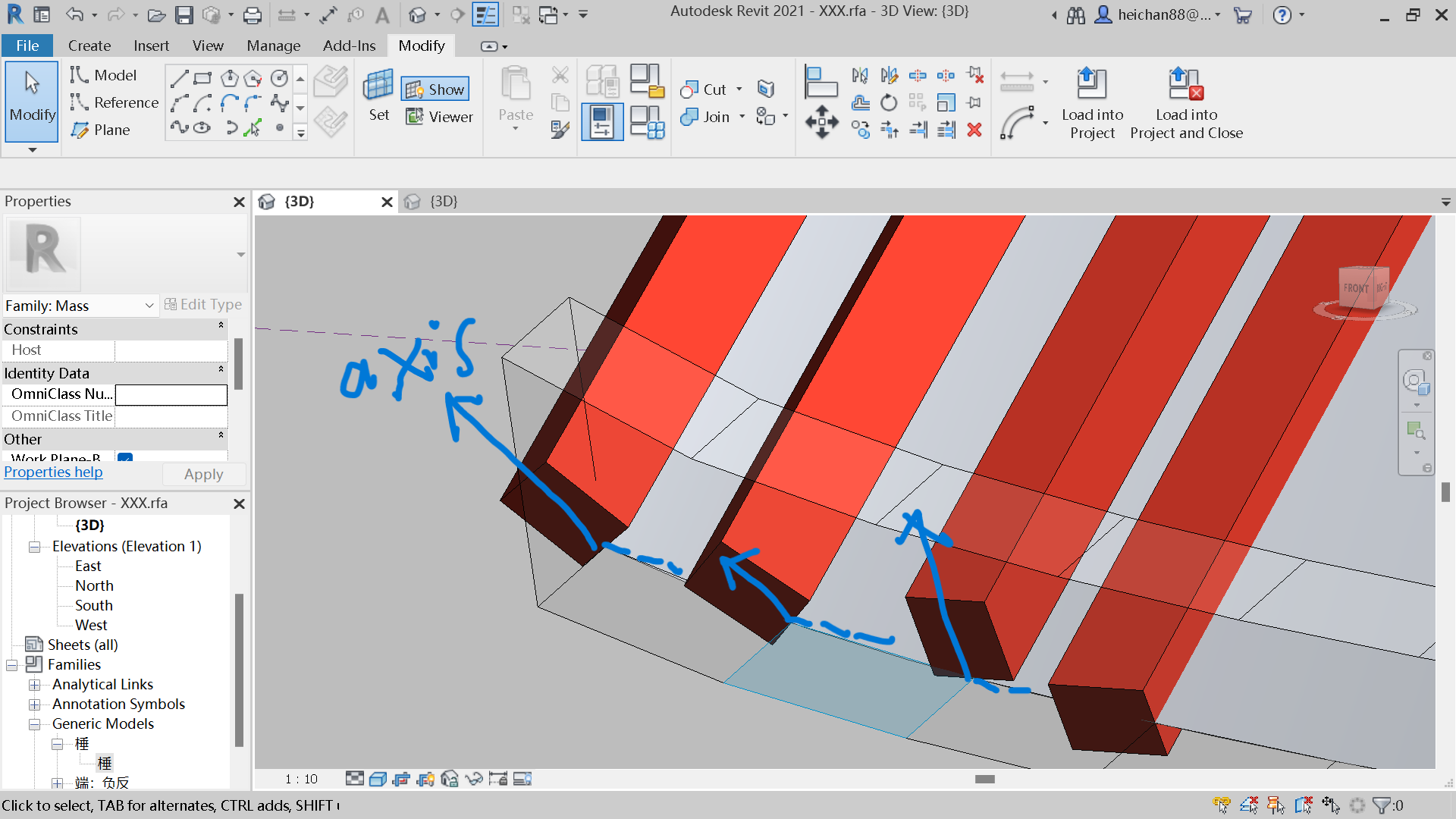Open the File menu
1456x819 pixels.
coord(27,45)
